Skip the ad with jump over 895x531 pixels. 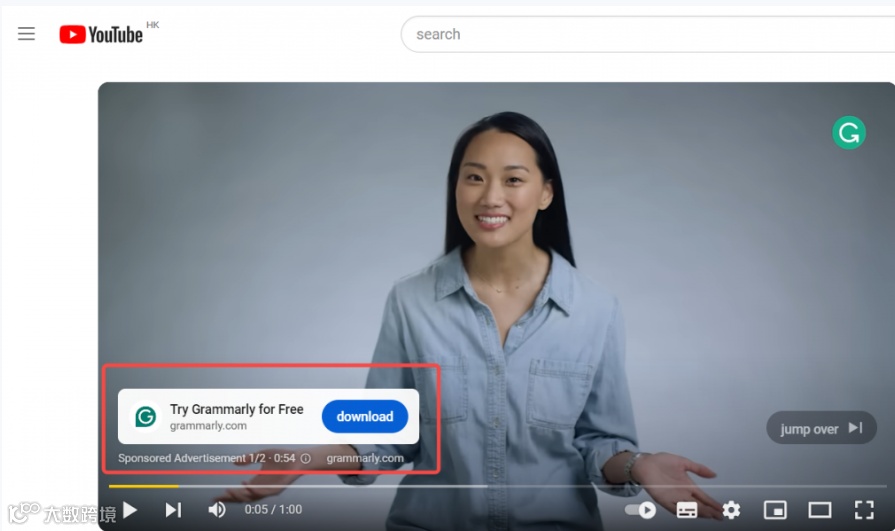click(x=821, y=428)
